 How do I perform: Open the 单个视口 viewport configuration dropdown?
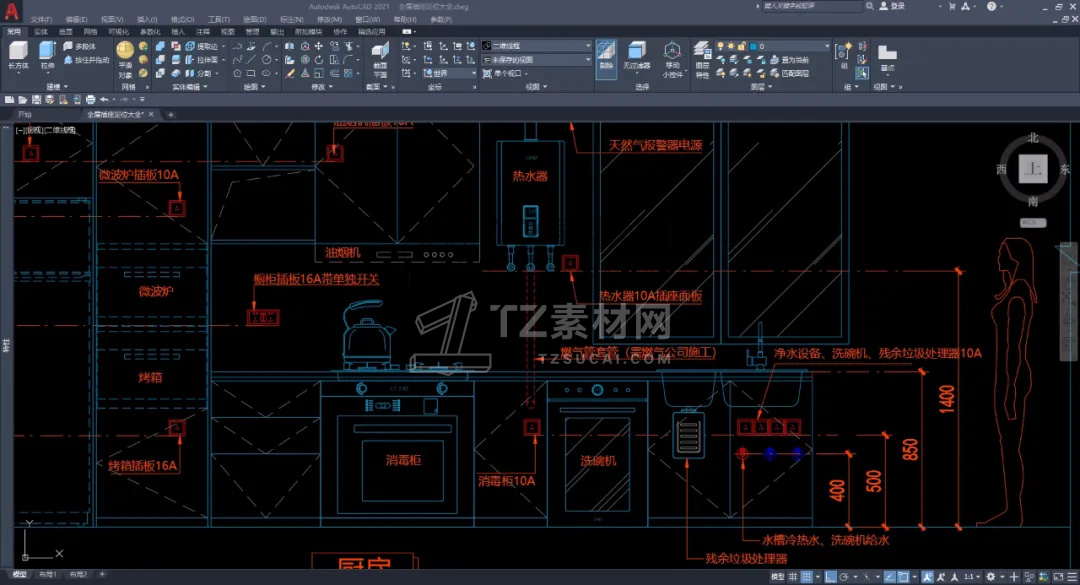[x=506, y=73]
